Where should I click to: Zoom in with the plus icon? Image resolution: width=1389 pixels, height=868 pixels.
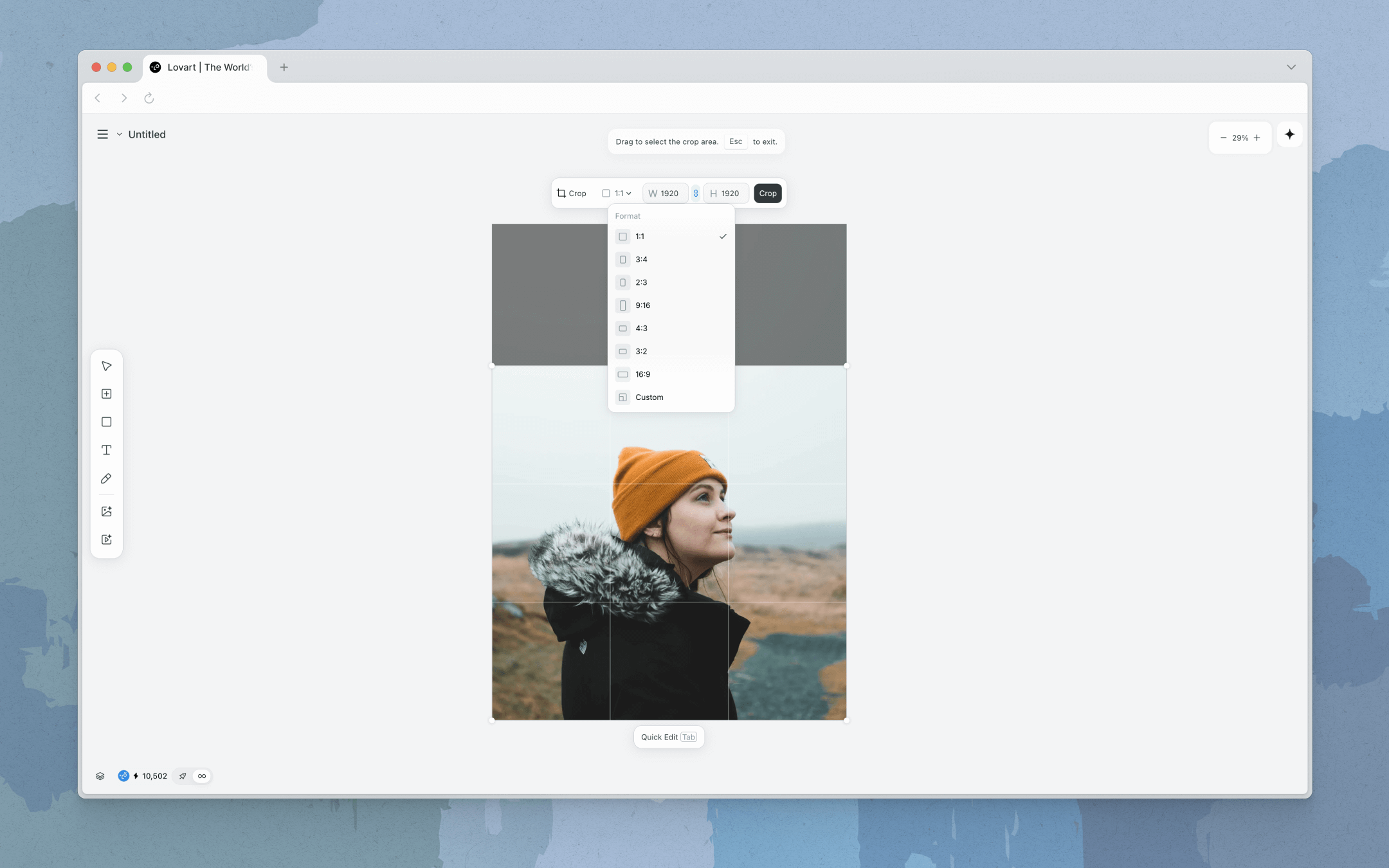1257,138
